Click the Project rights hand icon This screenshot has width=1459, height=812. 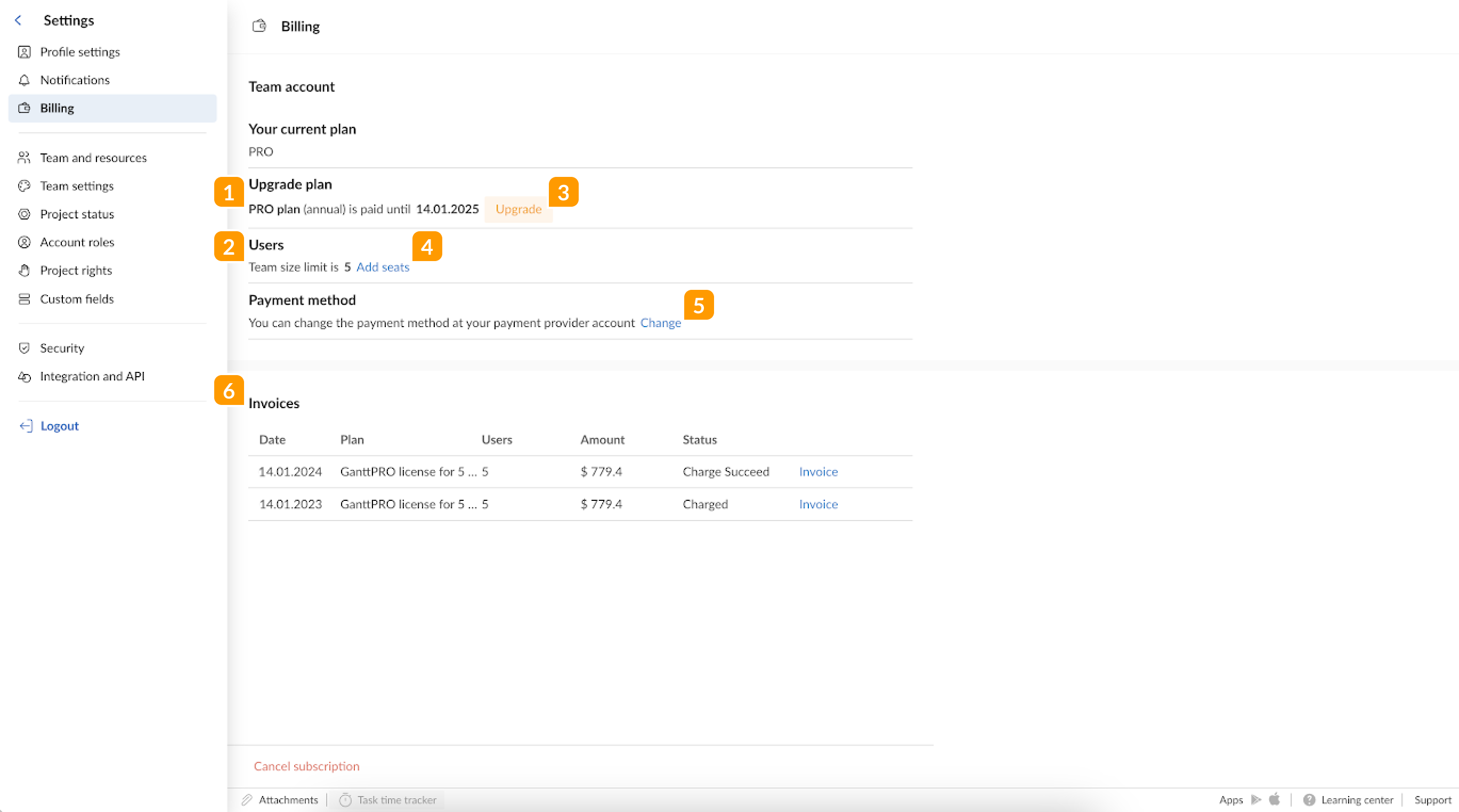pos(25,271)
